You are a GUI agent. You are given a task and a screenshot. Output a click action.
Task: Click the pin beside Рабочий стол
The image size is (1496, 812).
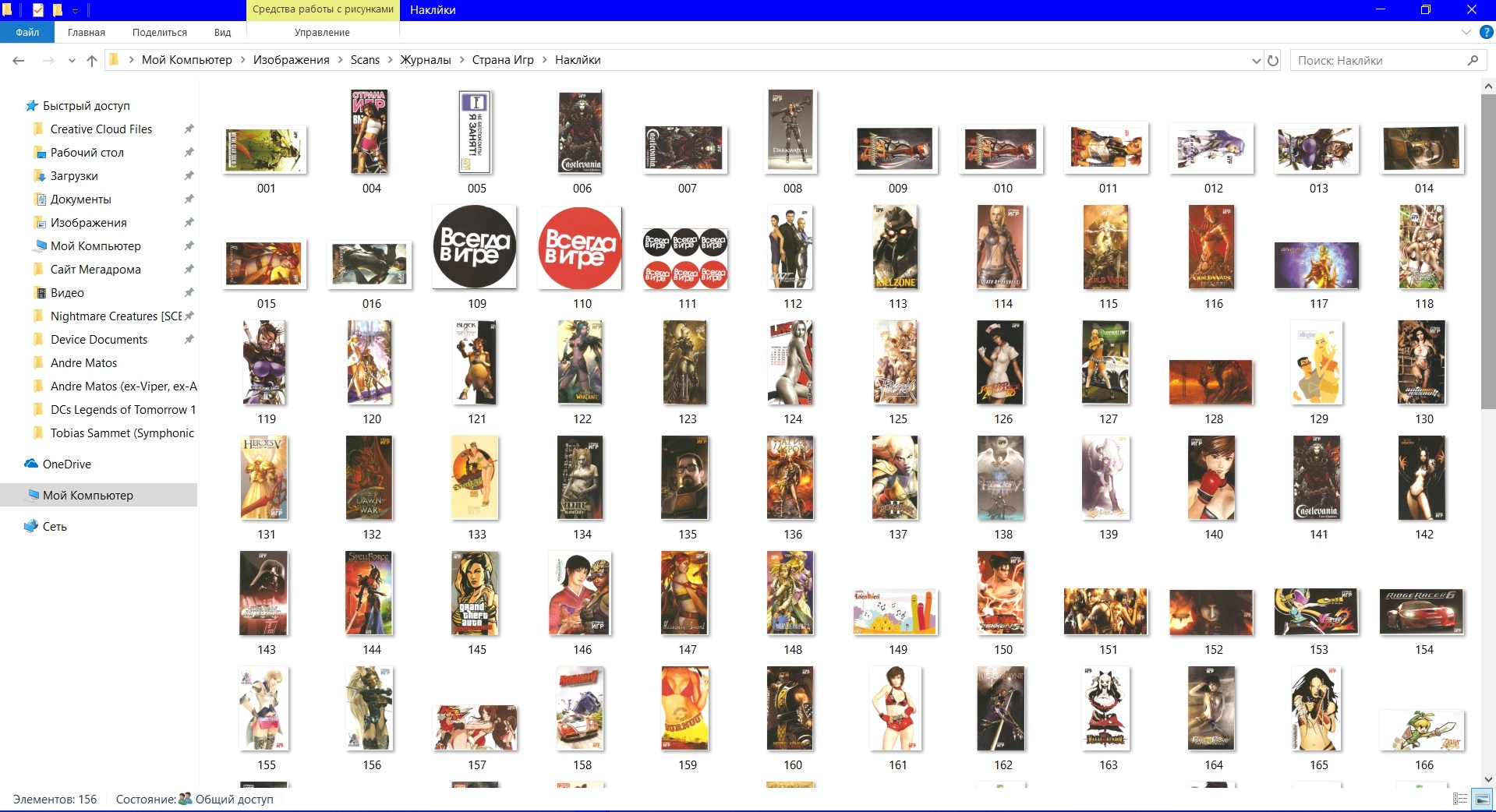[189, 152]
